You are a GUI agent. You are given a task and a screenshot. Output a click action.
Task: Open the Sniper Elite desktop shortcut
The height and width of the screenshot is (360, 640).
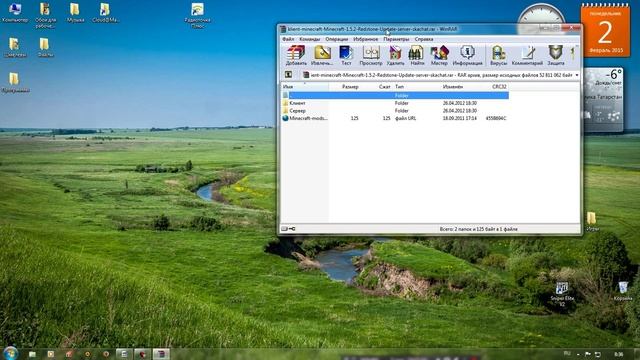[x=562, y=294]
